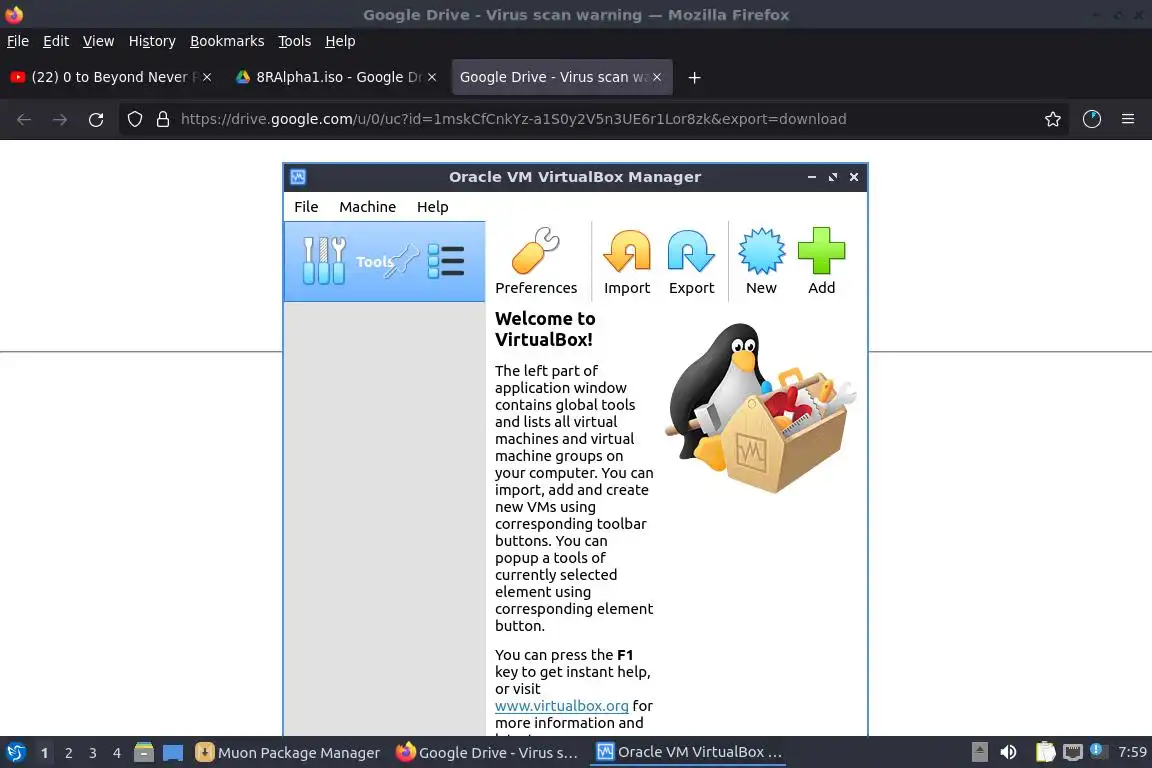This screenshot has height=768, width=1152.
Task: Click the removable media tray icon
Action: click(979, 752)
